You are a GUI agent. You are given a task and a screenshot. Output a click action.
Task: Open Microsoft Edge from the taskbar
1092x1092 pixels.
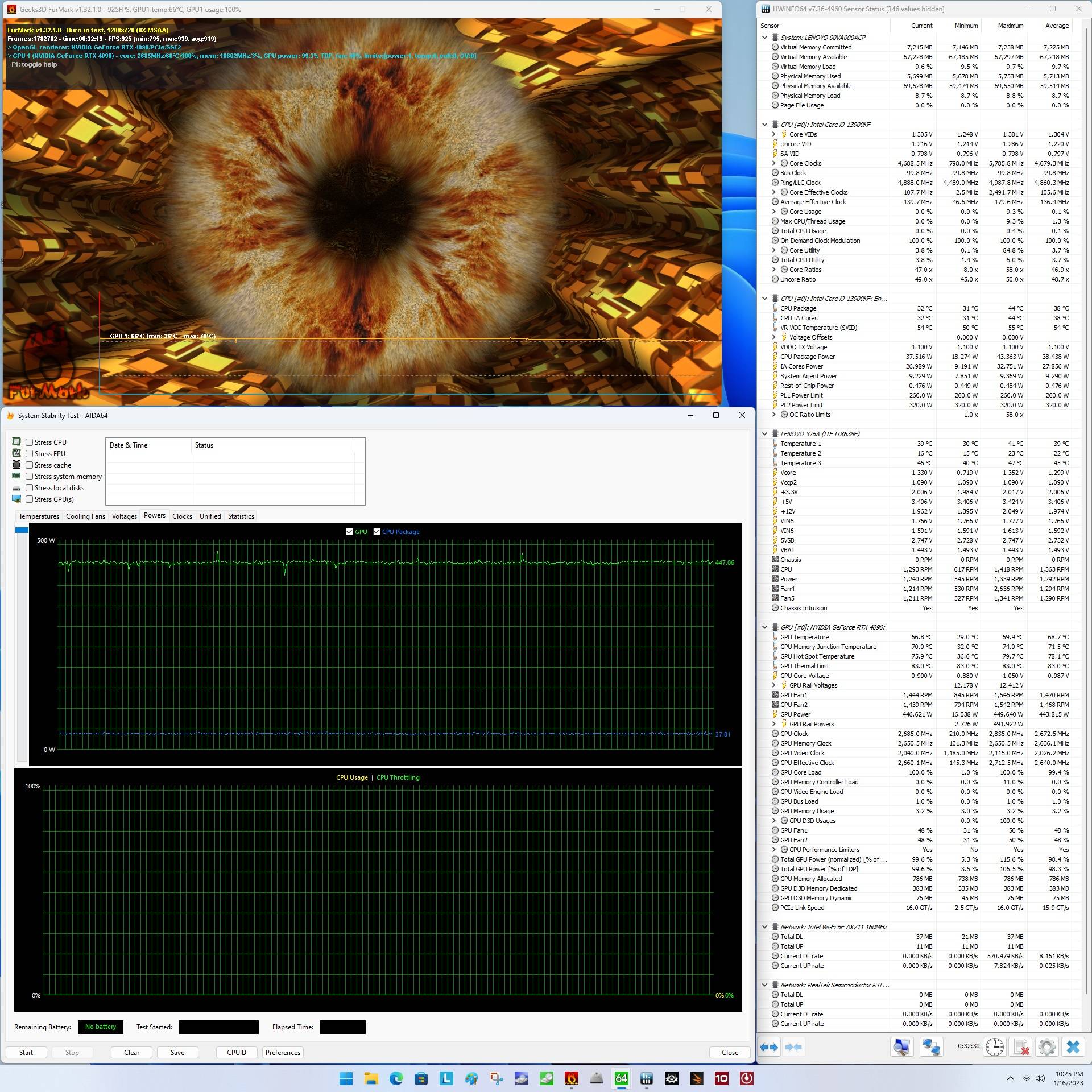pos(396,1078)
